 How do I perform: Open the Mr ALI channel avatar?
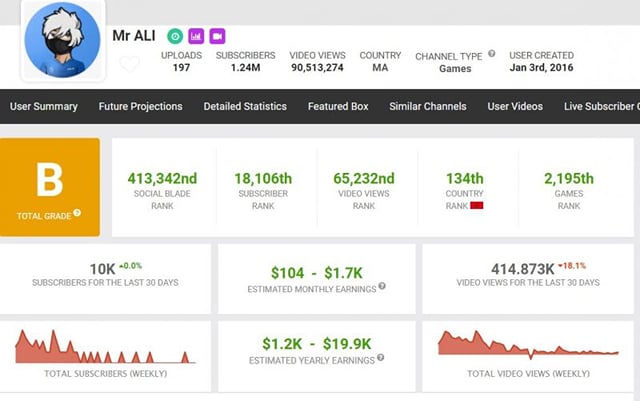tap(62, 40)
